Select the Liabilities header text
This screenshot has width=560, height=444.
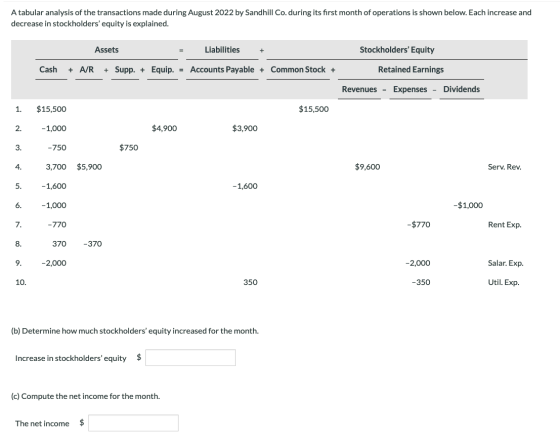point(222,50)
